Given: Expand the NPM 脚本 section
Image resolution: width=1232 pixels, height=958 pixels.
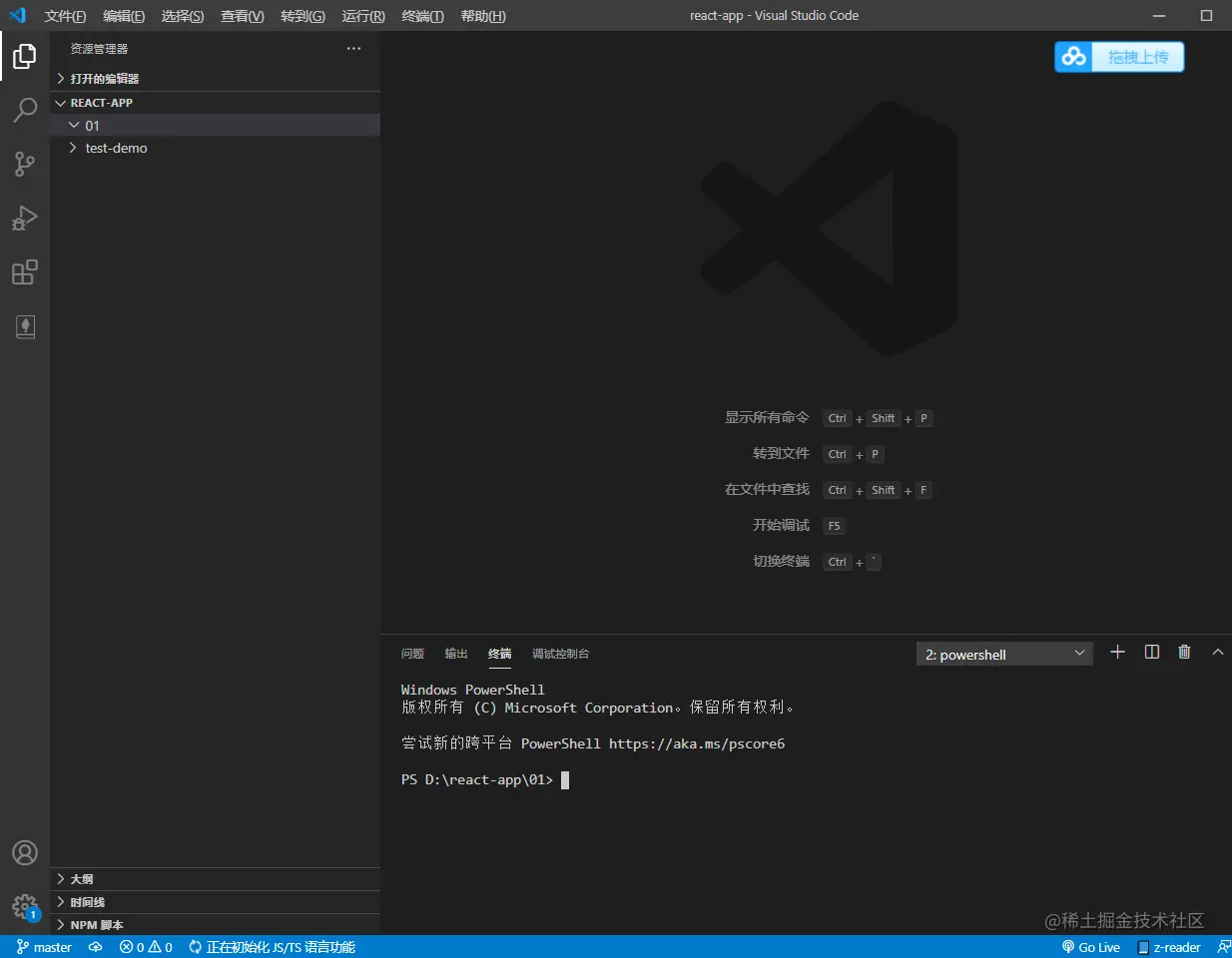Looking at the screenshot, I should click(215, 925).
